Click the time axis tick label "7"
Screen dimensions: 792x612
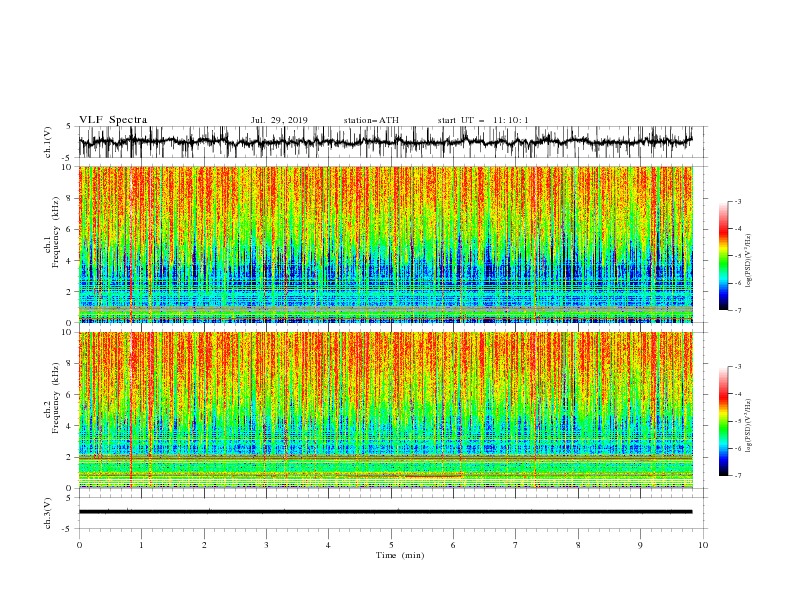tap(516, 545)
